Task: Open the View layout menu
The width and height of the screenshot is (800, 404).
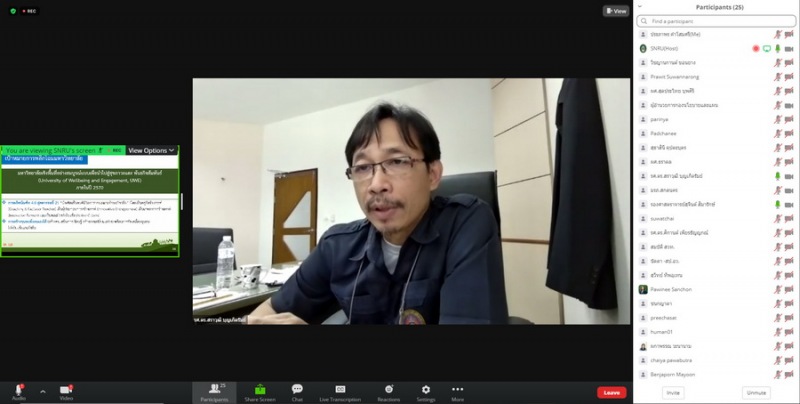Action: coord(616,11)
